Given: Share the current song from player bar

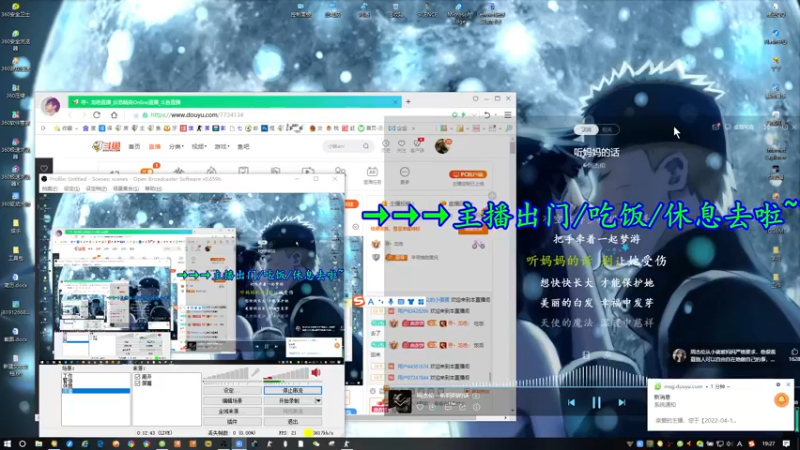Looking at the screenshot, I should [x=462, y=407].
